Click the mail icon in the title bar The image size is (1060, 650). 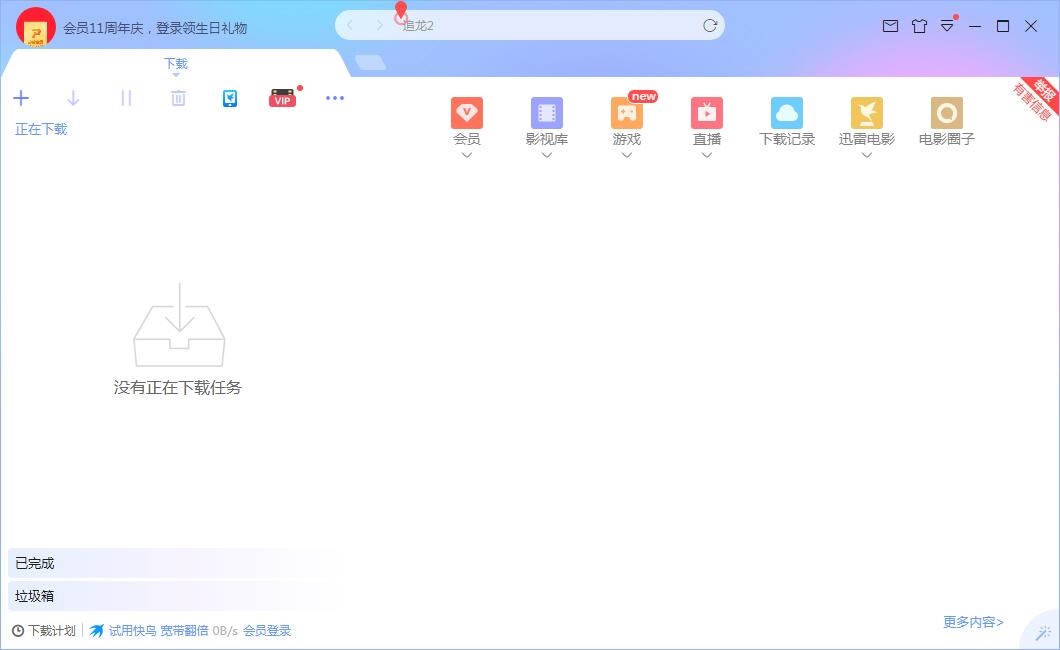point(891,26)
